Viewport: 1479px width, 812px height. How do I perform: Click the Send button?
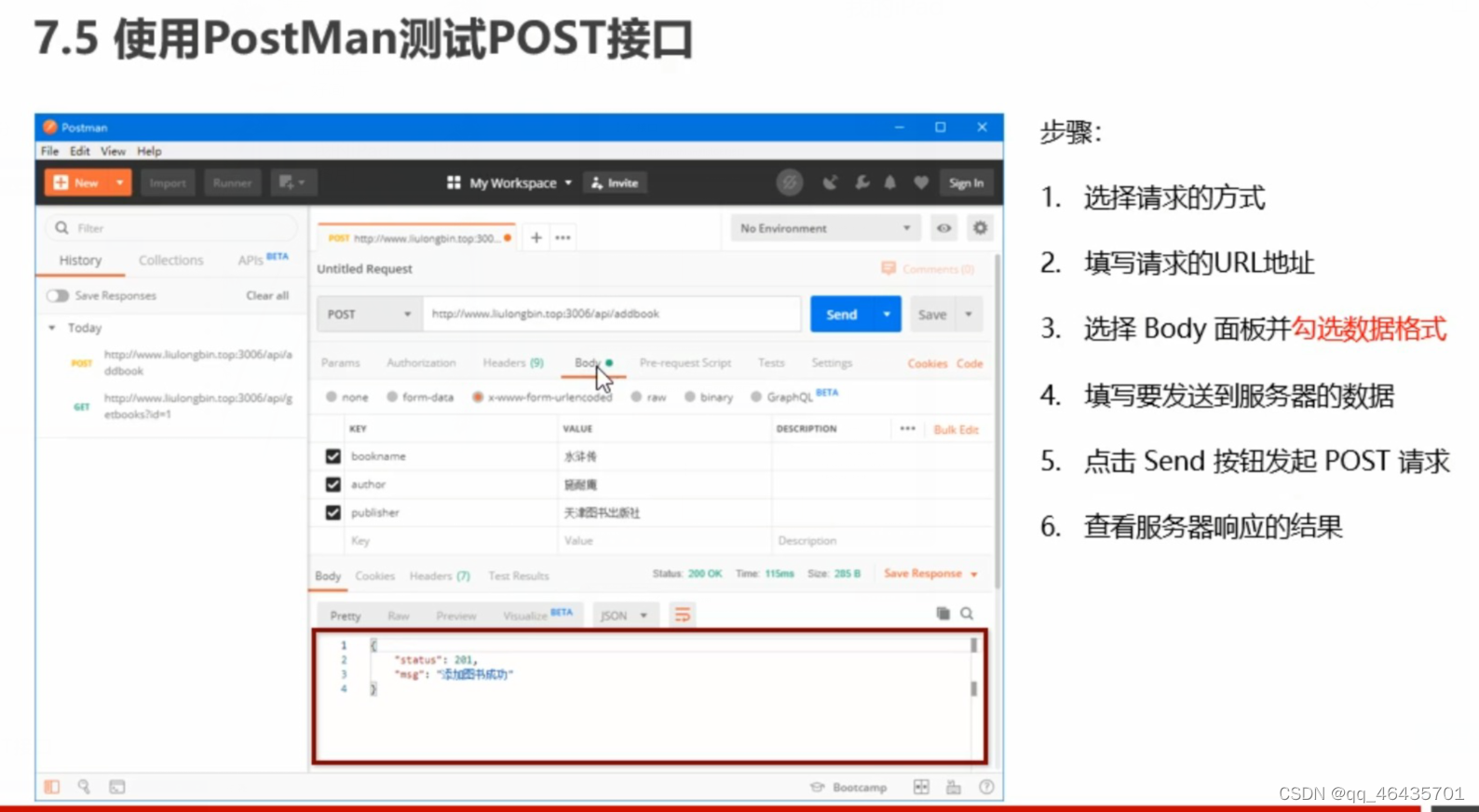click(x=841, y=315)
